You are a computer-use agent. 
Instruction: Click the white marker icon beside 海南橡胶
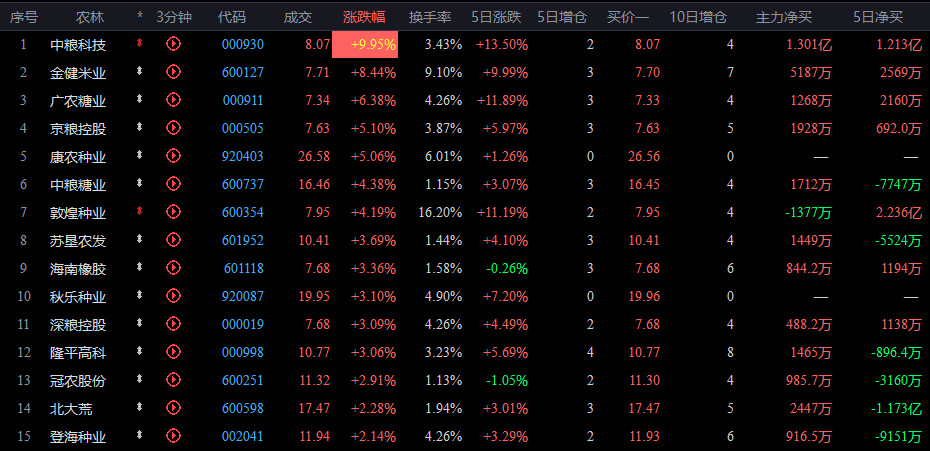pyautogui.click(x=140, y=268)
